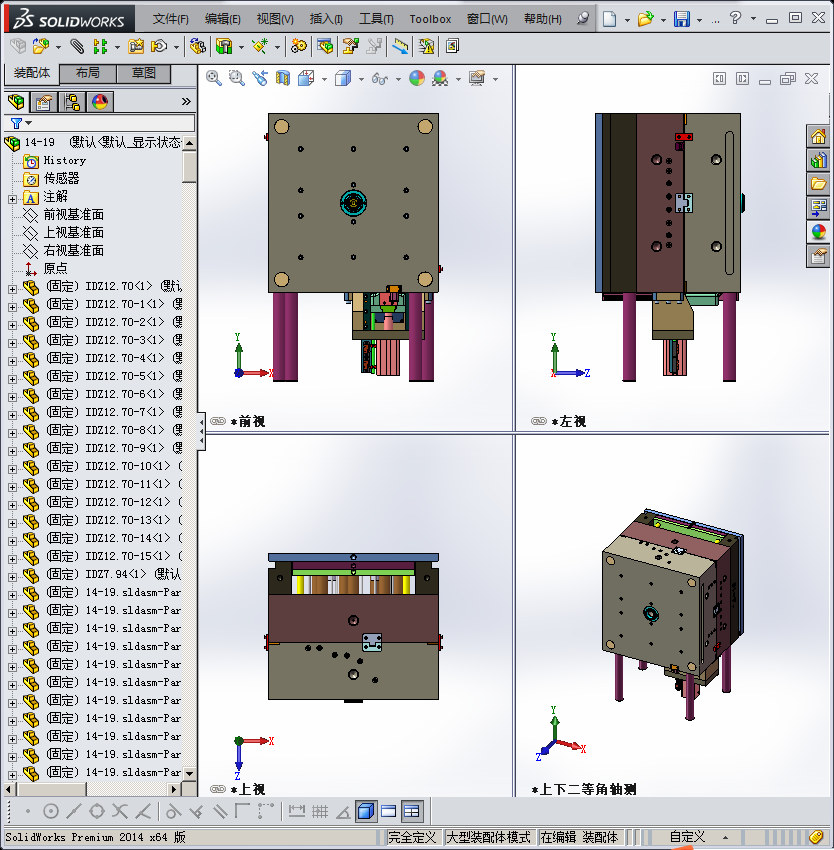The image size is (834, 850).
Task: Open the display style dropdown arrow
Action: click(x=360, y=79)
